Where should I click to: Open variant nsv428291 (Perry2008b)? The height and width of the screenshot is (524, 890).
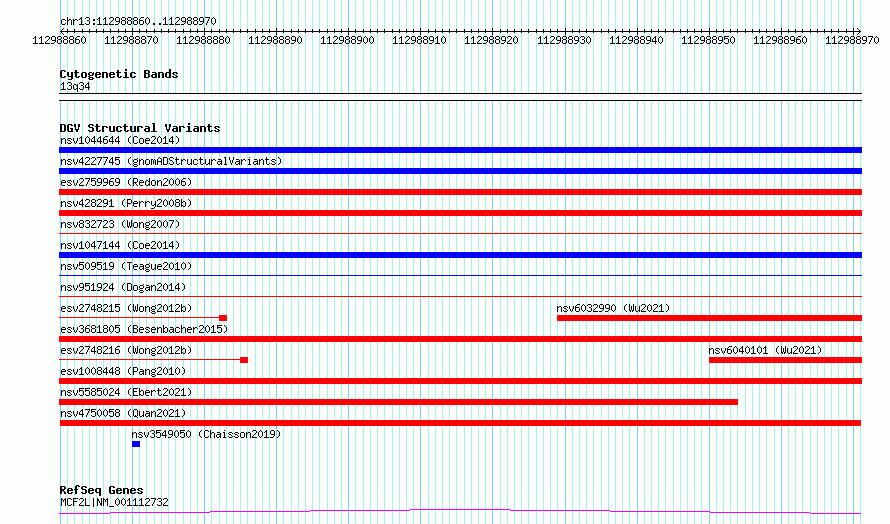(x=126, y=203)
